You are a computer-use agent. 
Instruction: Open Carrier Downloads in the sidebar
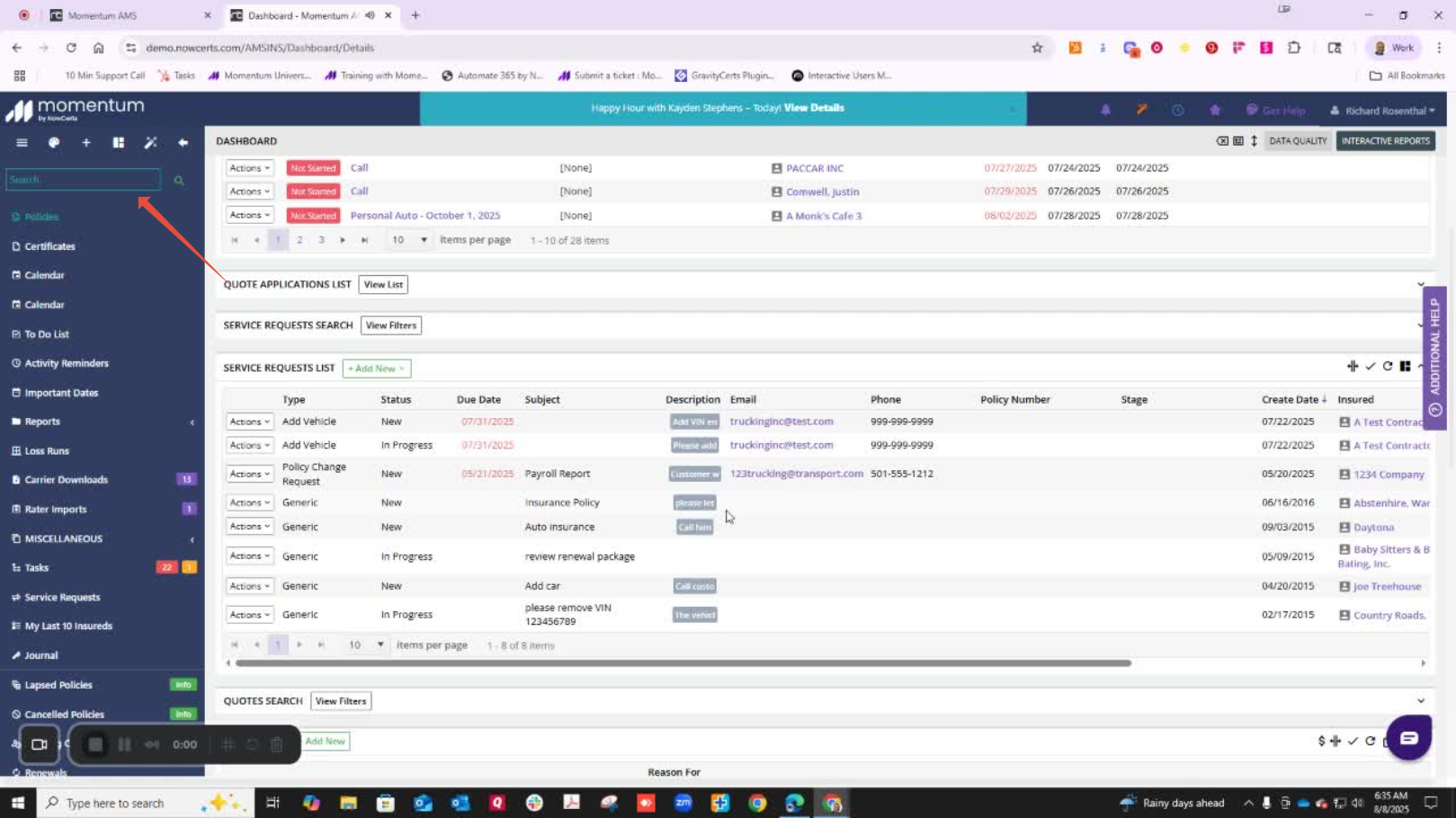66,480
